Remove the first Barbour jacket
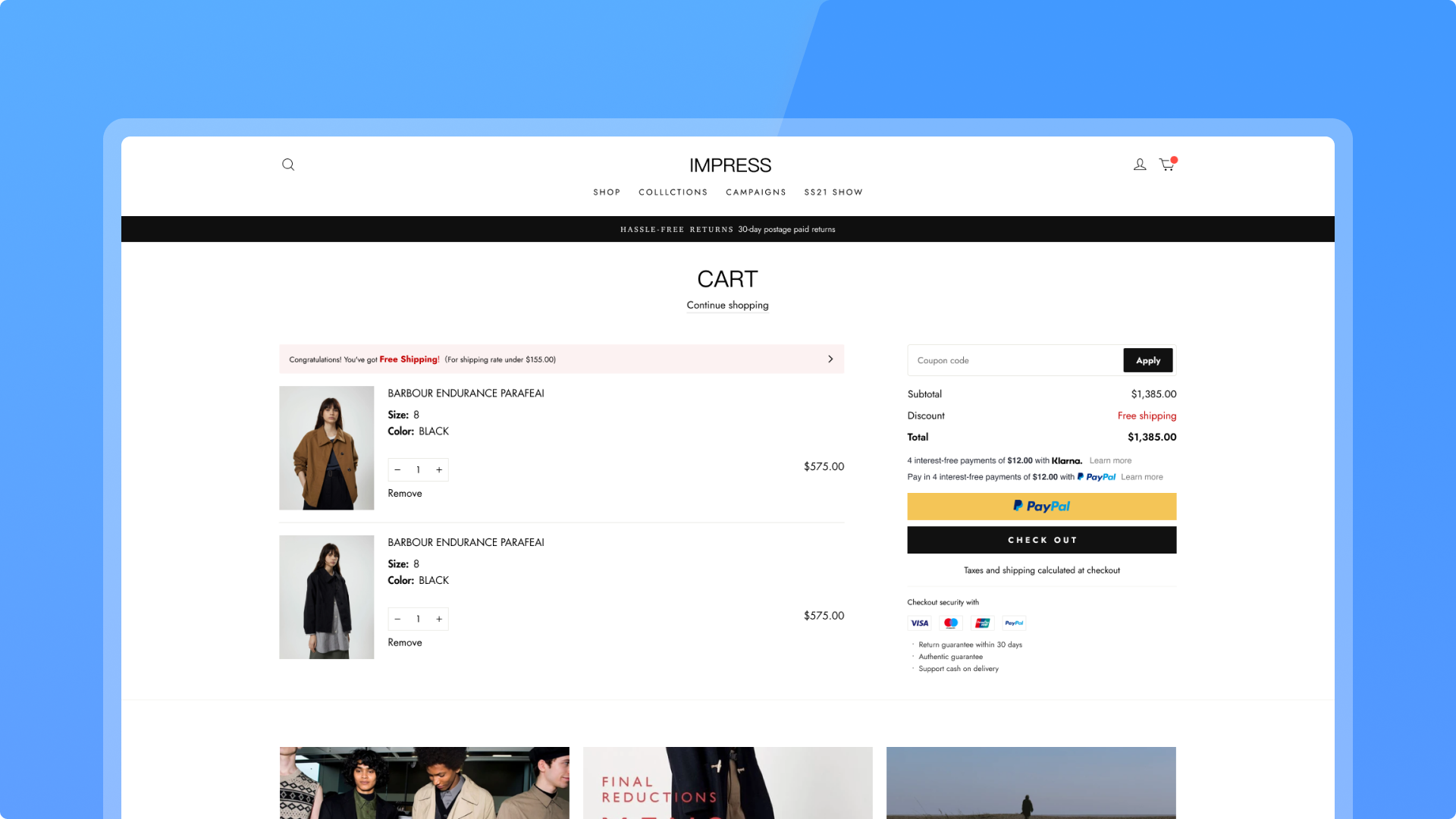This screenshot has height=819, width=1456. [x=405, y=494]
